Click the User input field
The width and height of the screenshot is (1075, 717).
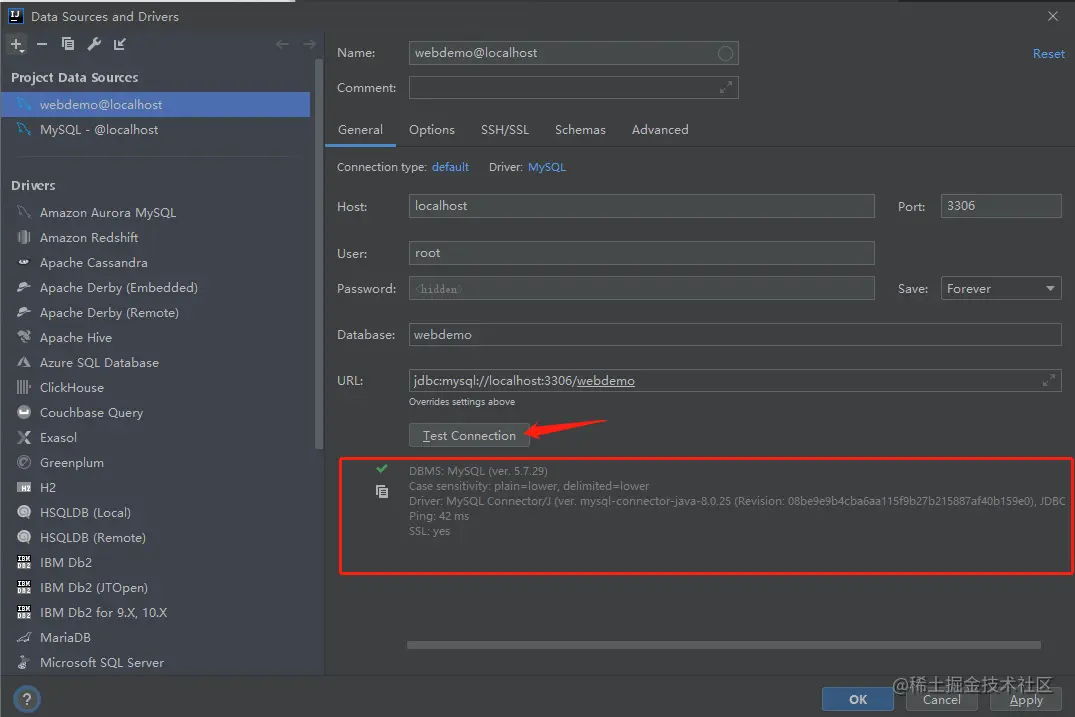641,253
